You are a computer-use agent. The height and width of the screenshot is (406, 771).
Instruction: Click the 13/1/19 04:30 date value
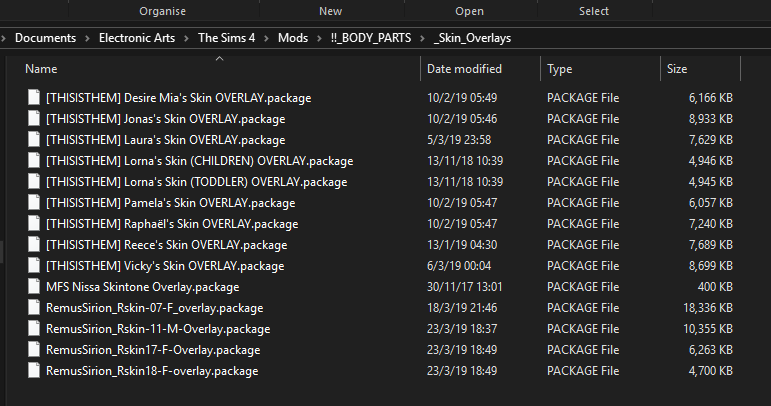pos(462,245)
